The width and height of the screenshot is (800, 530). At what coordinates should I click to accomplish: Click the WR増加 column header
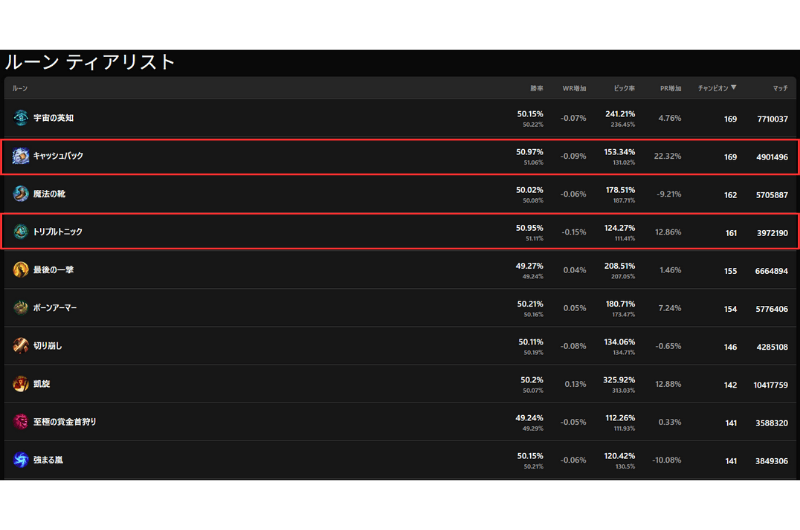[574, 88]
